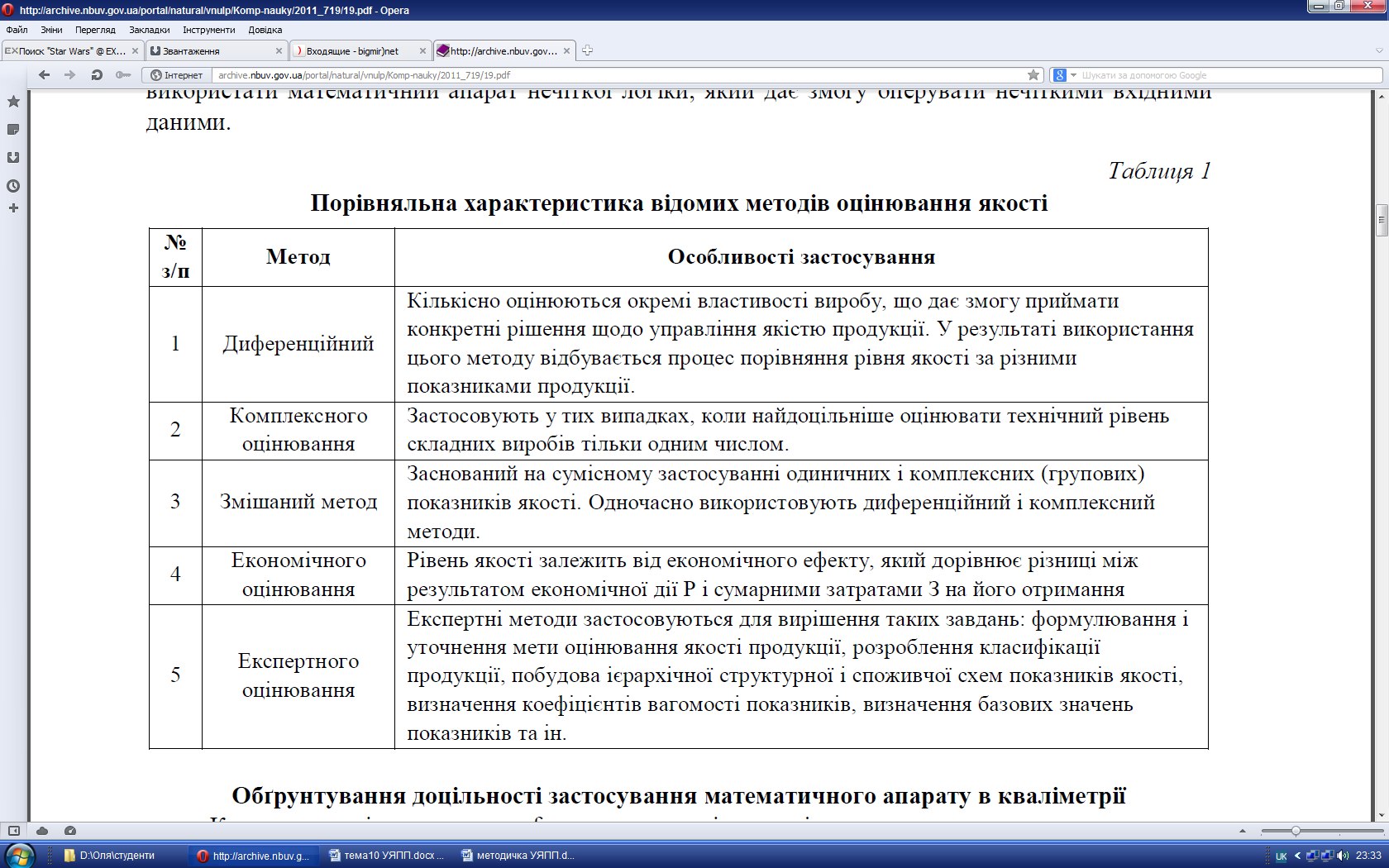Open the Файл menu
This screenshot has height=868, width=1389.
coord(17,30)
